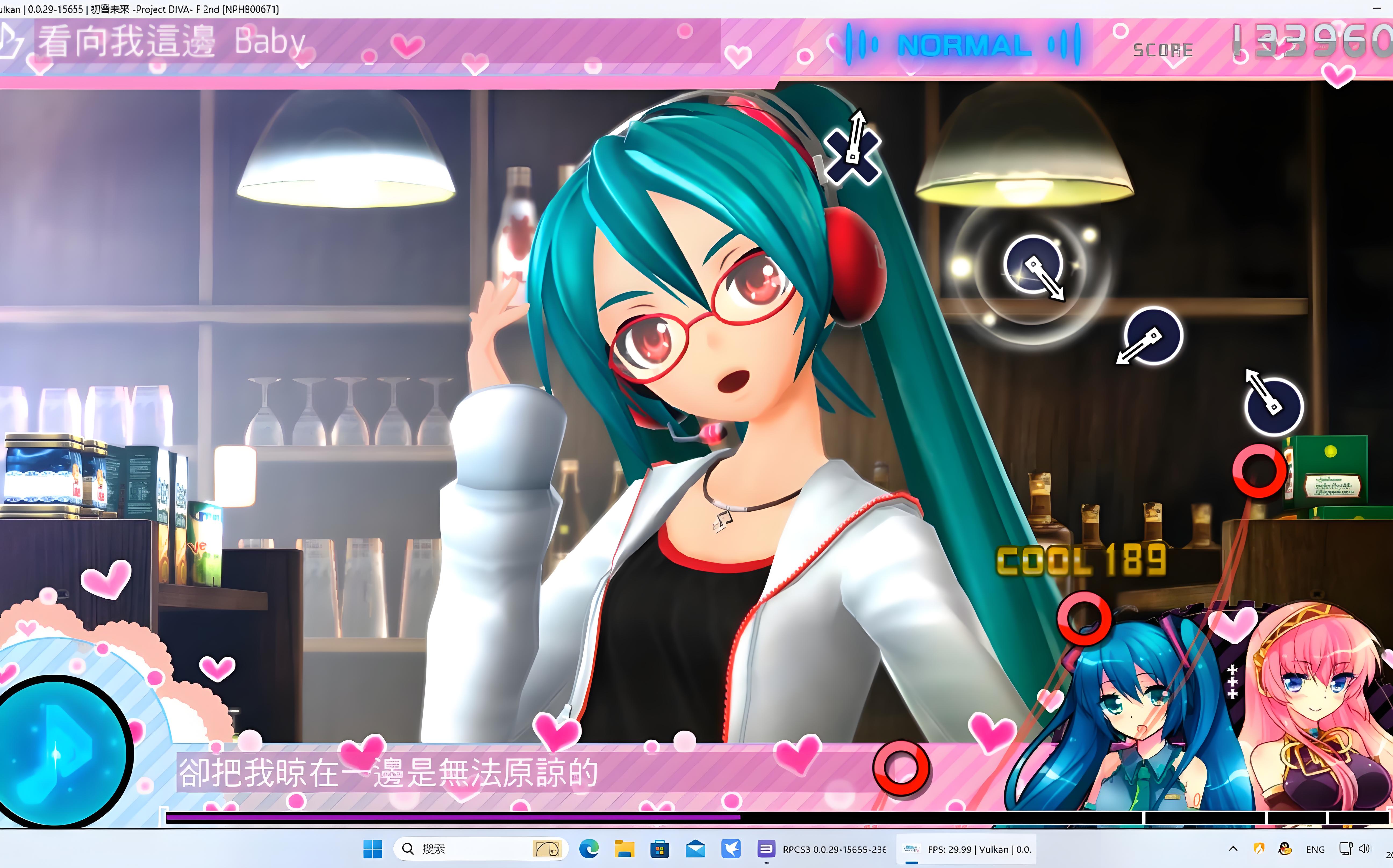Open Microsoft Store from taskbar
1393x868 pixels.
coord(659,849)
